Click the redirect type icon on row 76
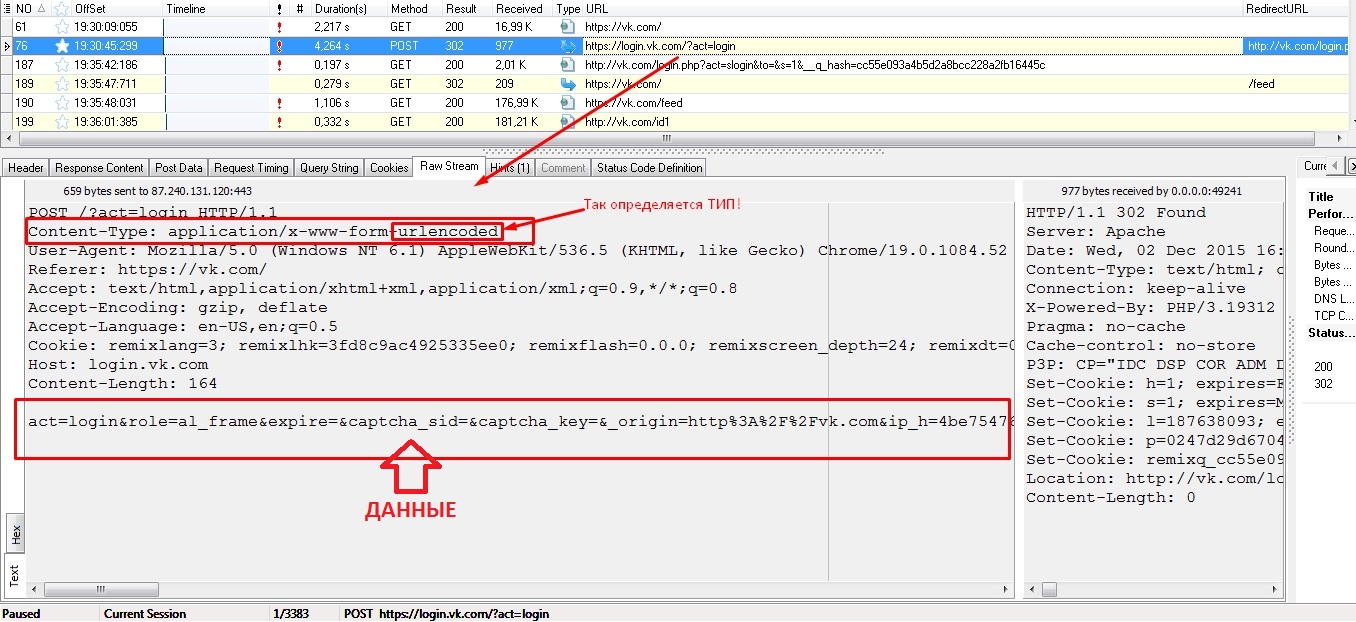This screenshot has height=622, width=1356. (568, 46)
